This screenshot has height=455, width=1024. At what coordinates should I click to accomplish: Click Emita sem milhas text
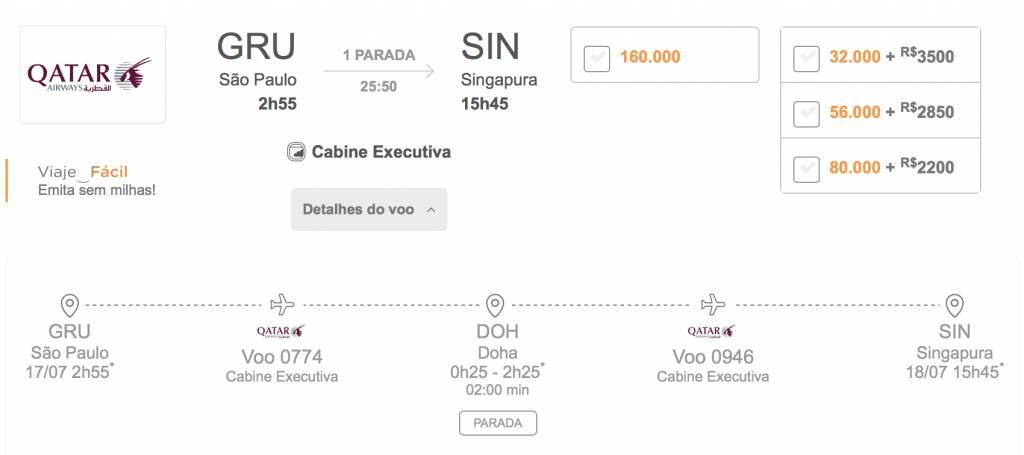click(97, 191)
